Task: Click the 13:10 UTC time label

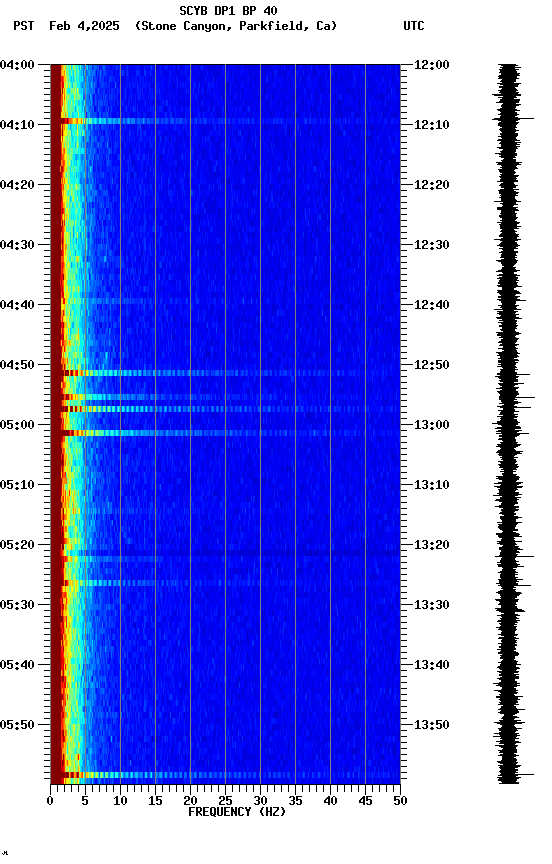Action: [x=431, y=485]
